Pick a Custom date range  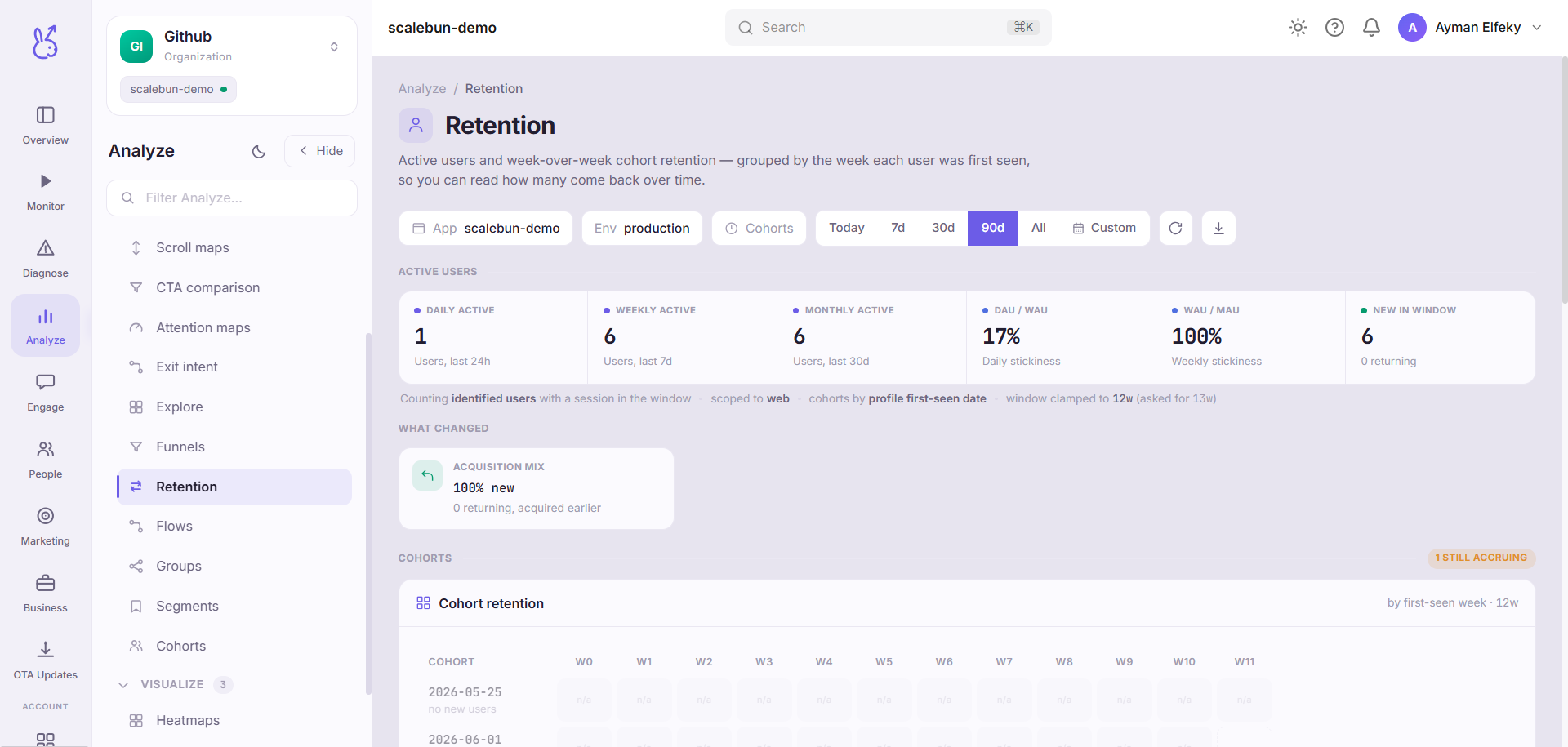coord(1104,229)
